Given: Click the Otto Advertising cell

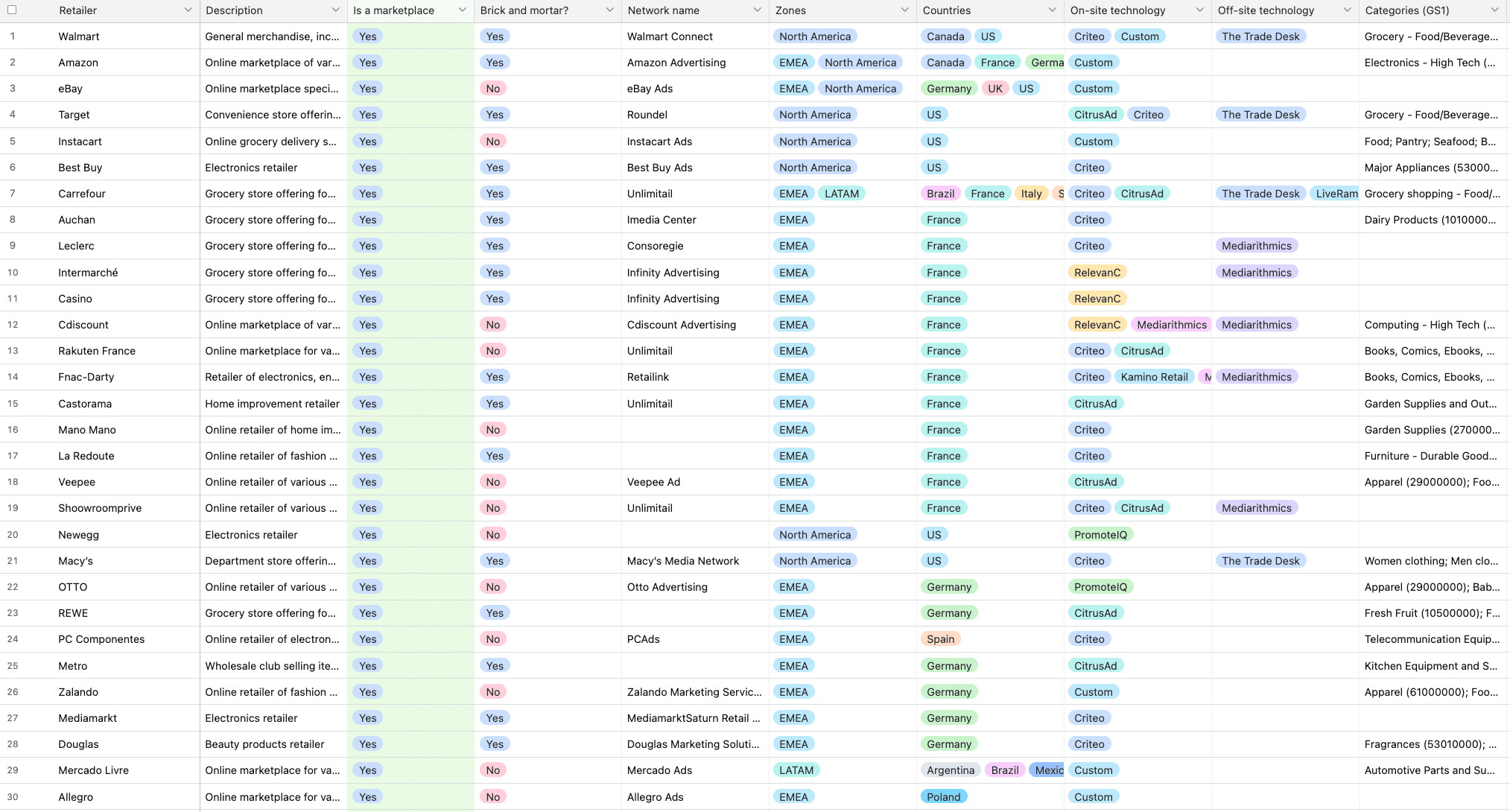Looking at the screenshot, I should tap(695, 587).
